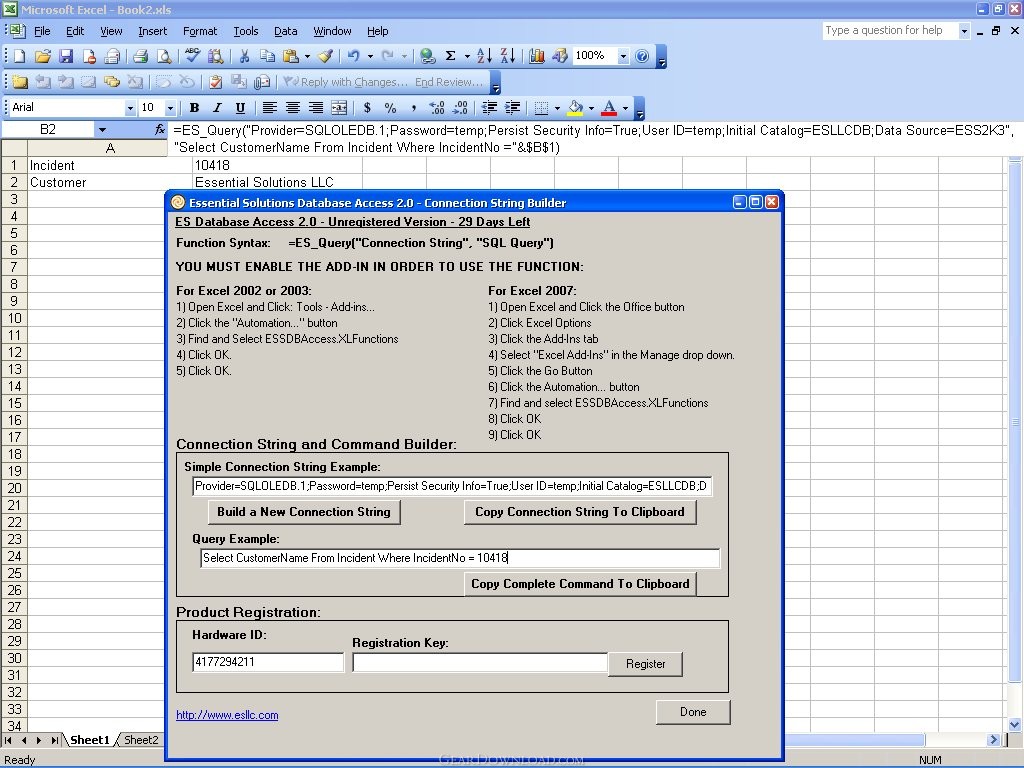1024x768 pixels.
Task: Open Print Preview
Action: coord(164,57)
